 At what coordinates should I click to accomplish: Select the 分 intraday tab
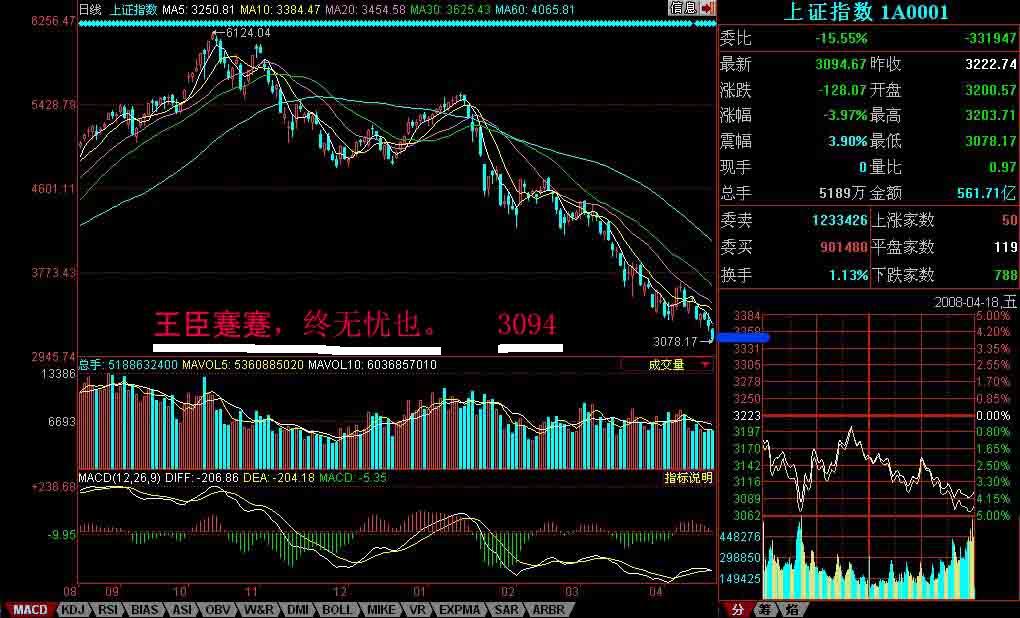738,609
